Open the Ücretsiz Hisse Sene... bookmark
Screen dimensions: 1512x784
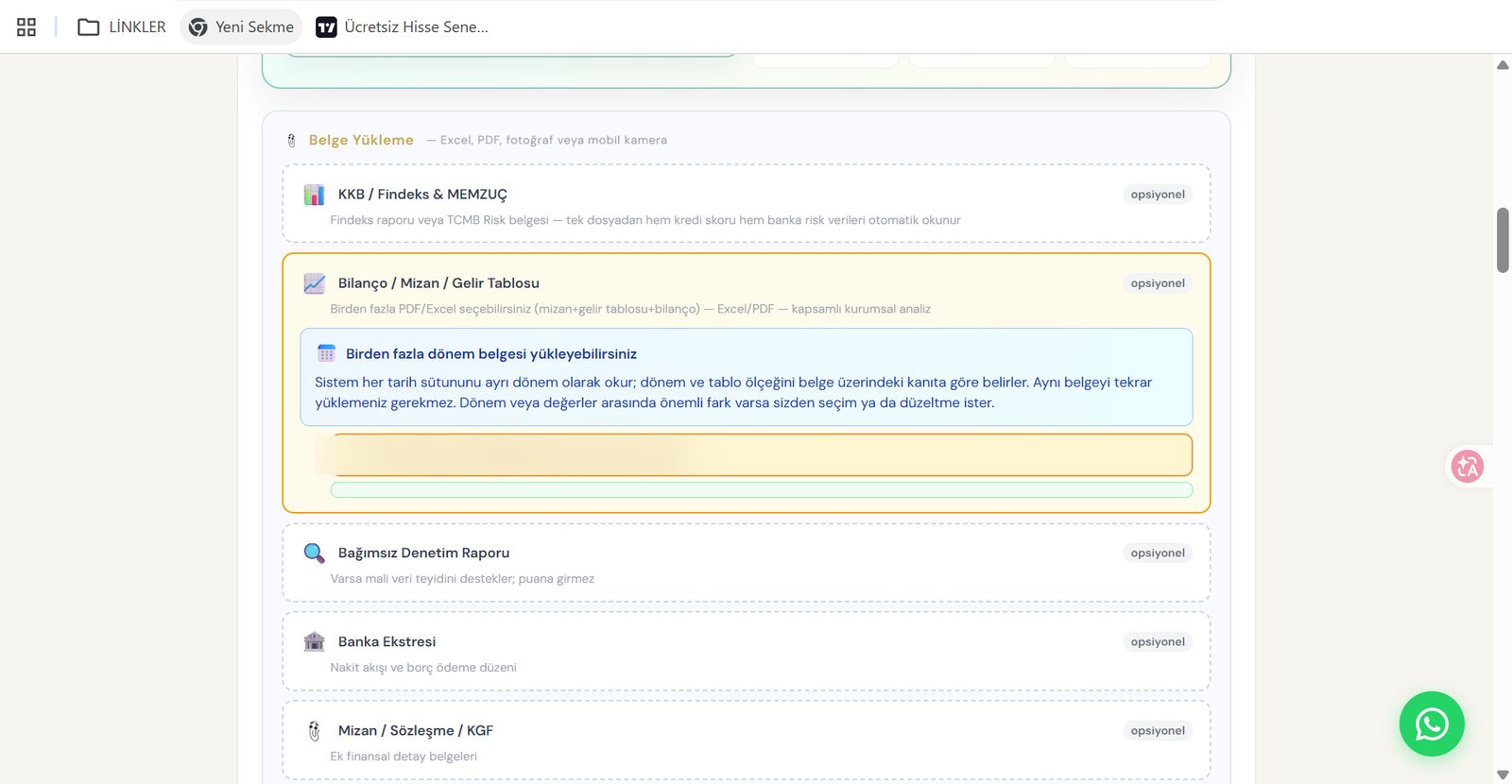point(403,27)
